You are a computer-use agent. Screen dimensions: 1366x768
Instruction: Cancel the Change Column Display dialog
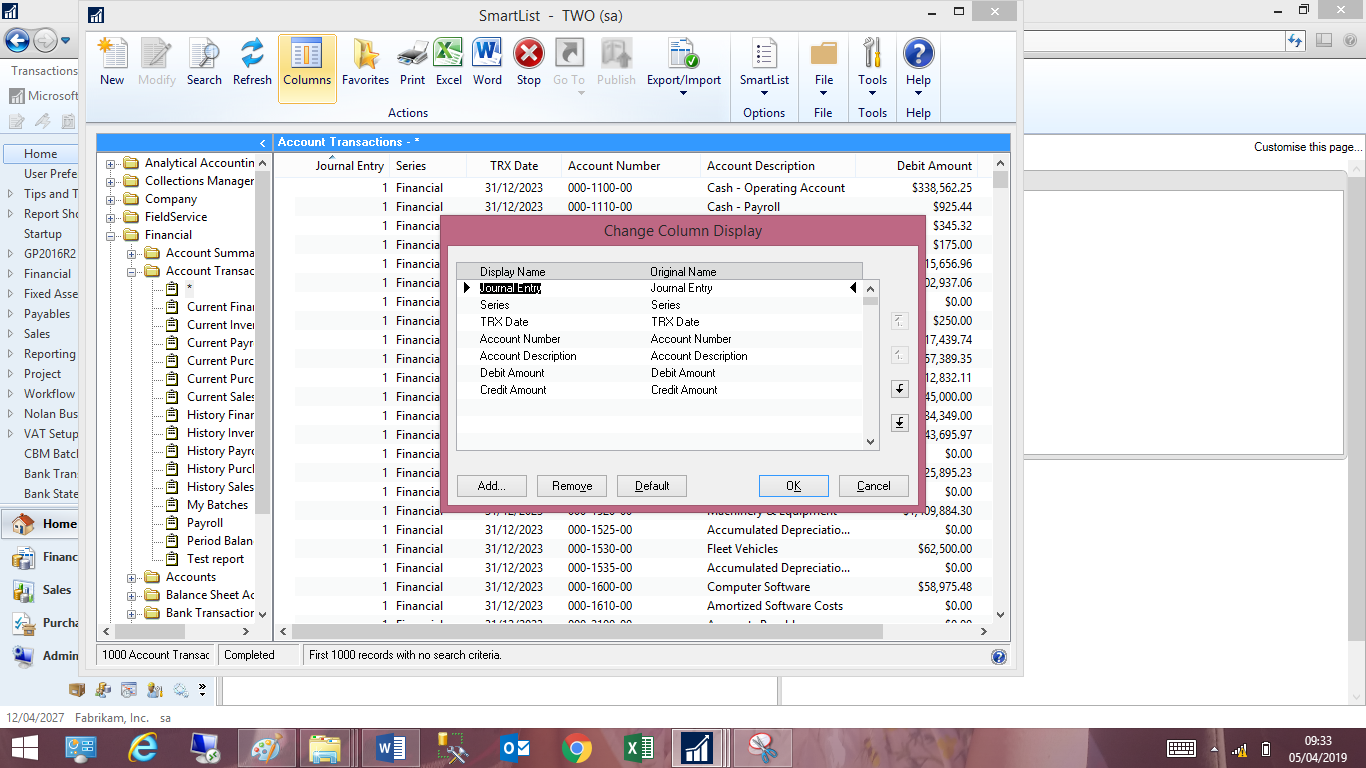point(874,486)
